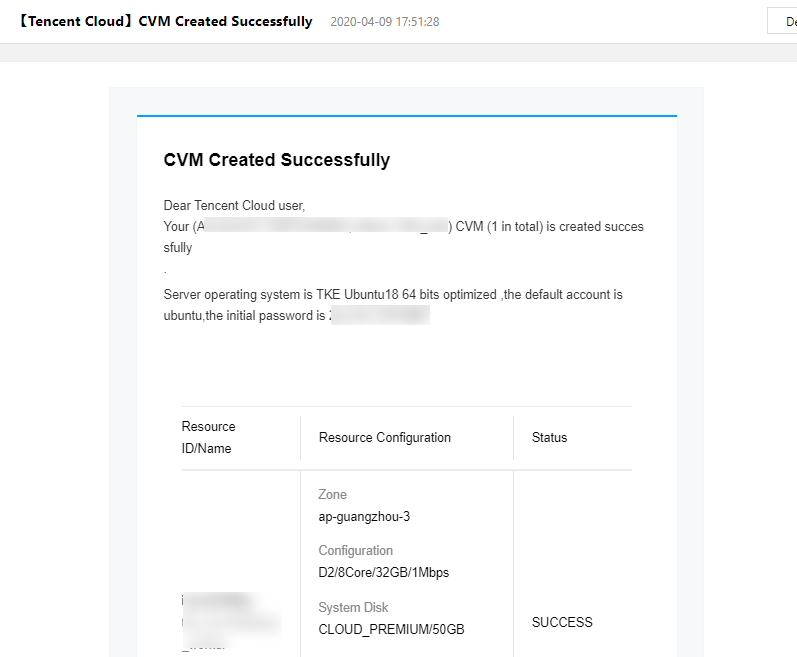The height and width of the screenshot is (657, 797).
Task: Click the Configuration label in the table
Action: click(355, 550)
